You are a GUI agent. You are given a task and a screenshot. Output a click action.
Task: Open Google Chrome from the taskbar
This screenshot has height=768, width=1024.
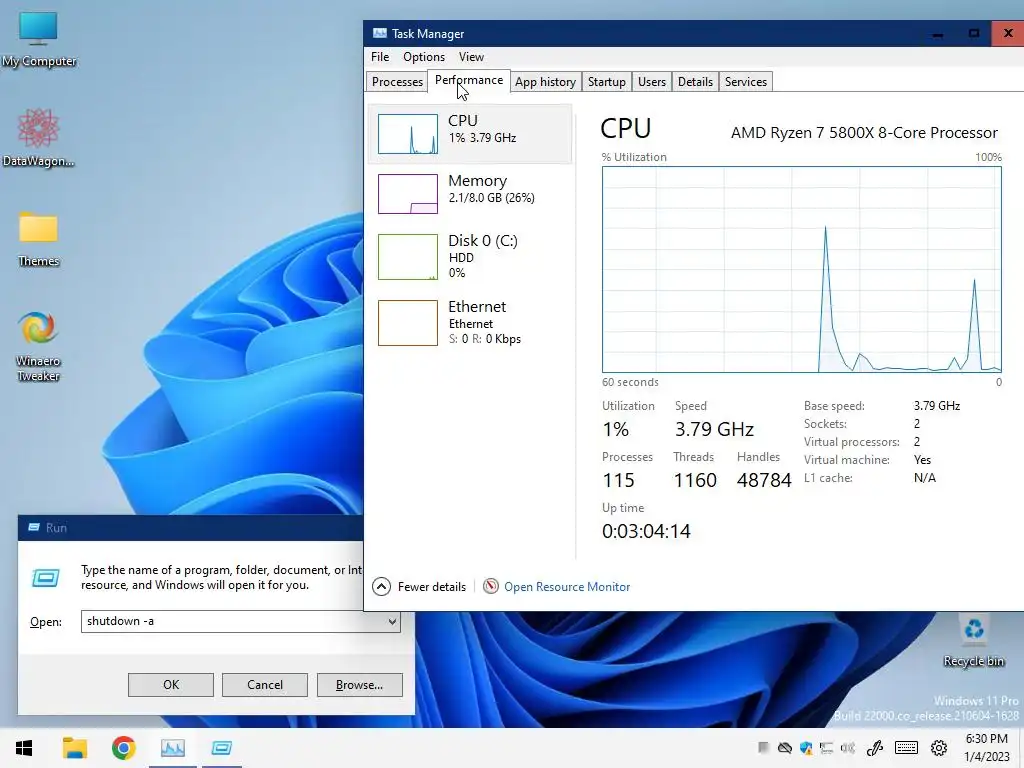point(123,748)
